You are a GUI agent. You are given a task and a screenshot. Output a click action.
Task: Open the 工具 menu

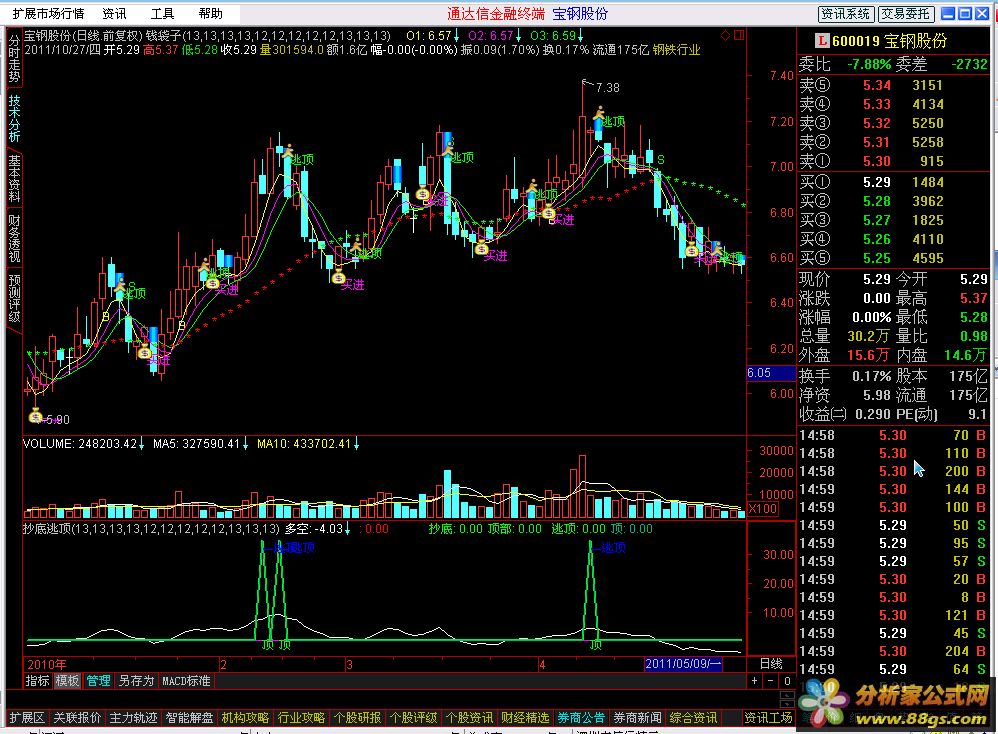pyautogui.click(x=162, y=13)
